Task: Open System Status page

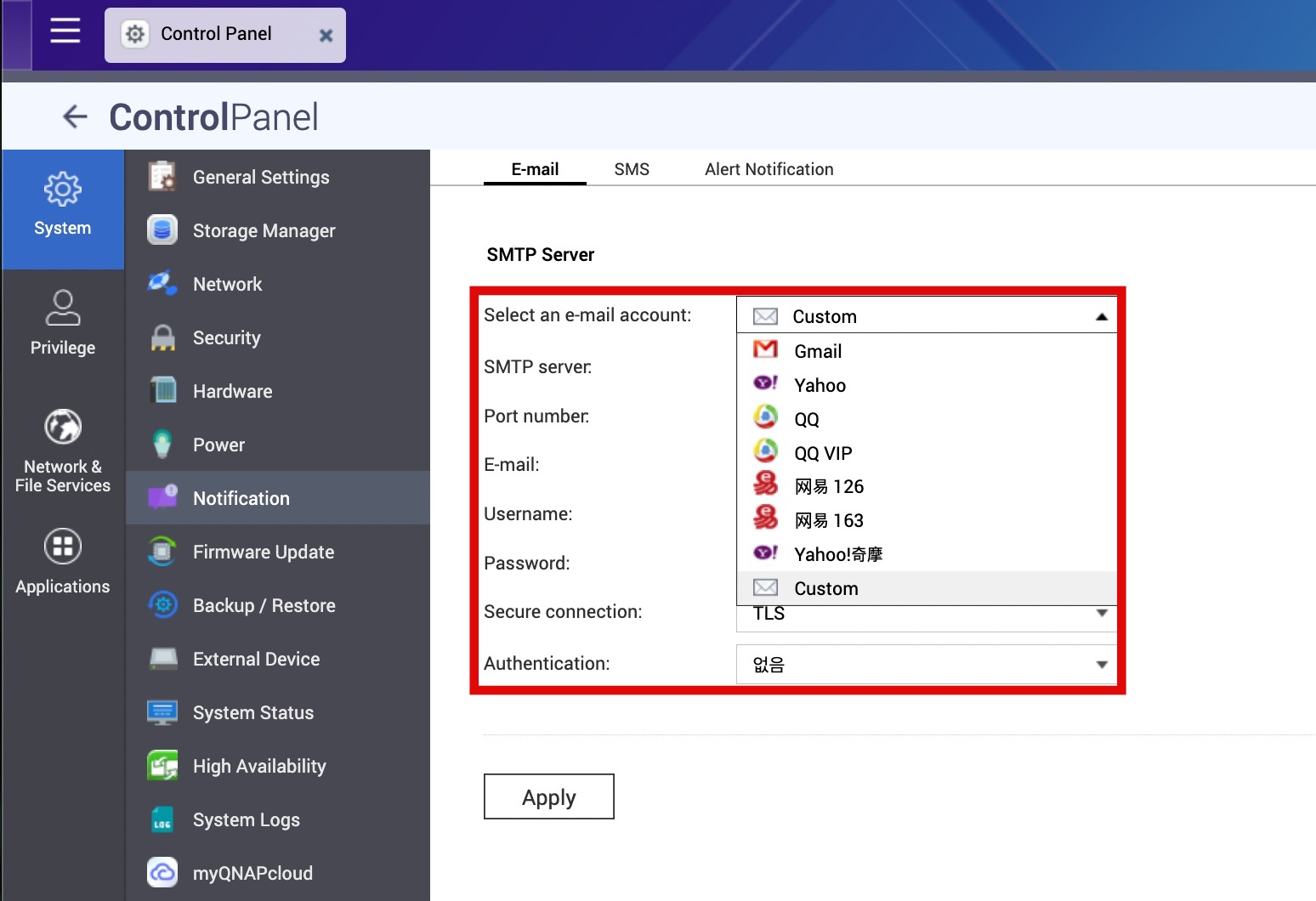Action: point(278,712)
